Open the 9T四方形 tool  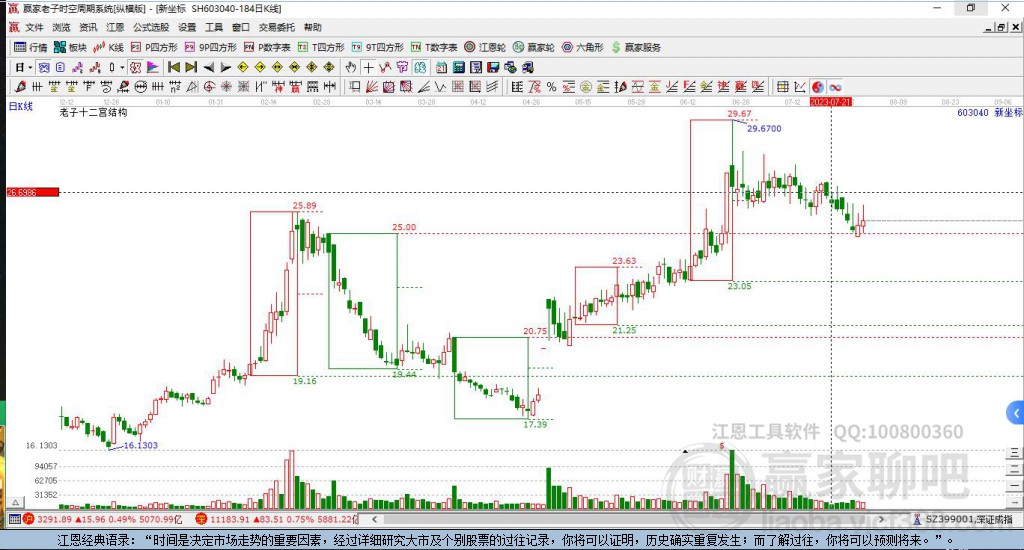[377, 47]
